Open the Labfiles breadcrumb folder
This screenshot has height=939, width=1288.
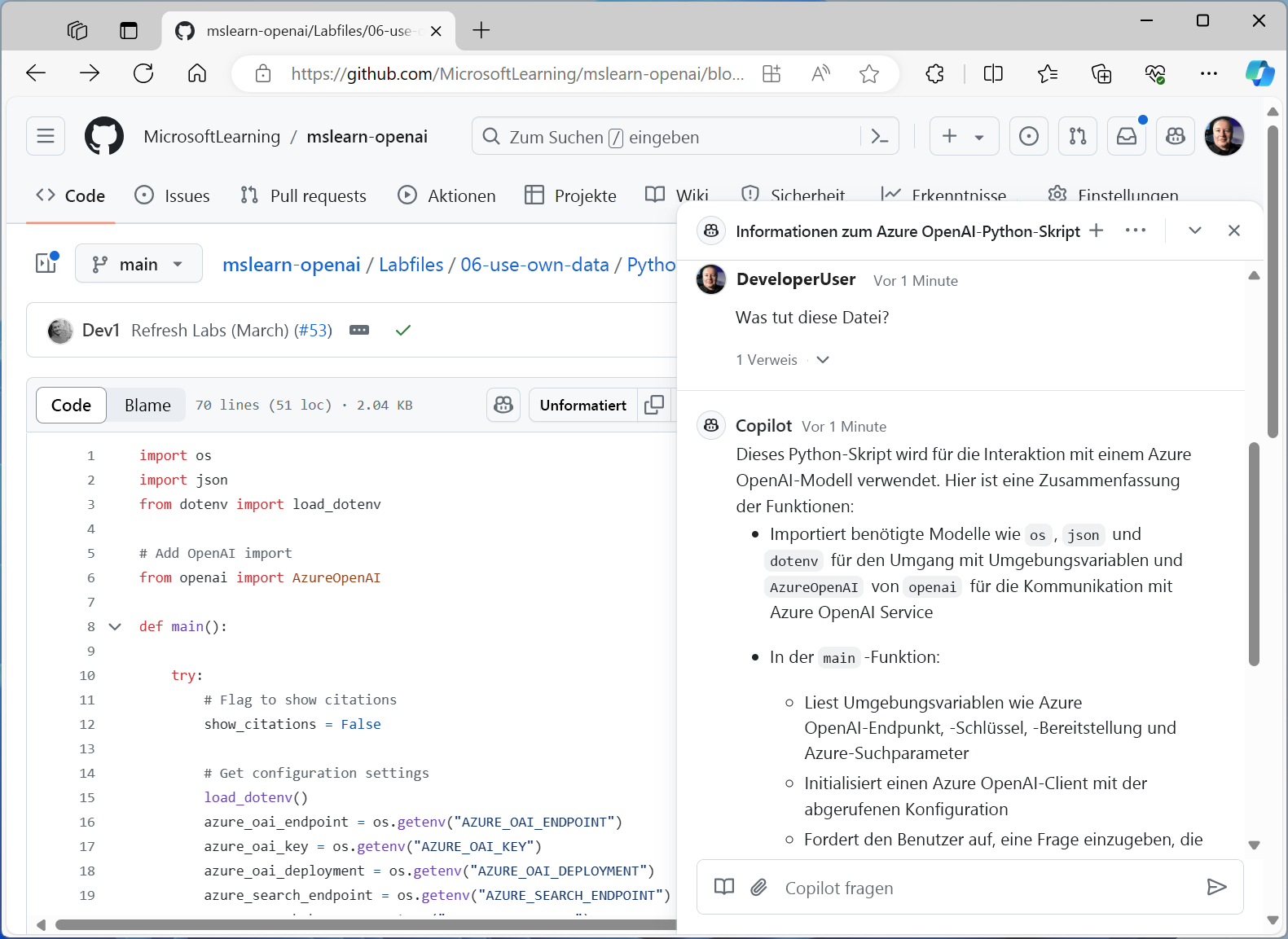click(411, 265)
